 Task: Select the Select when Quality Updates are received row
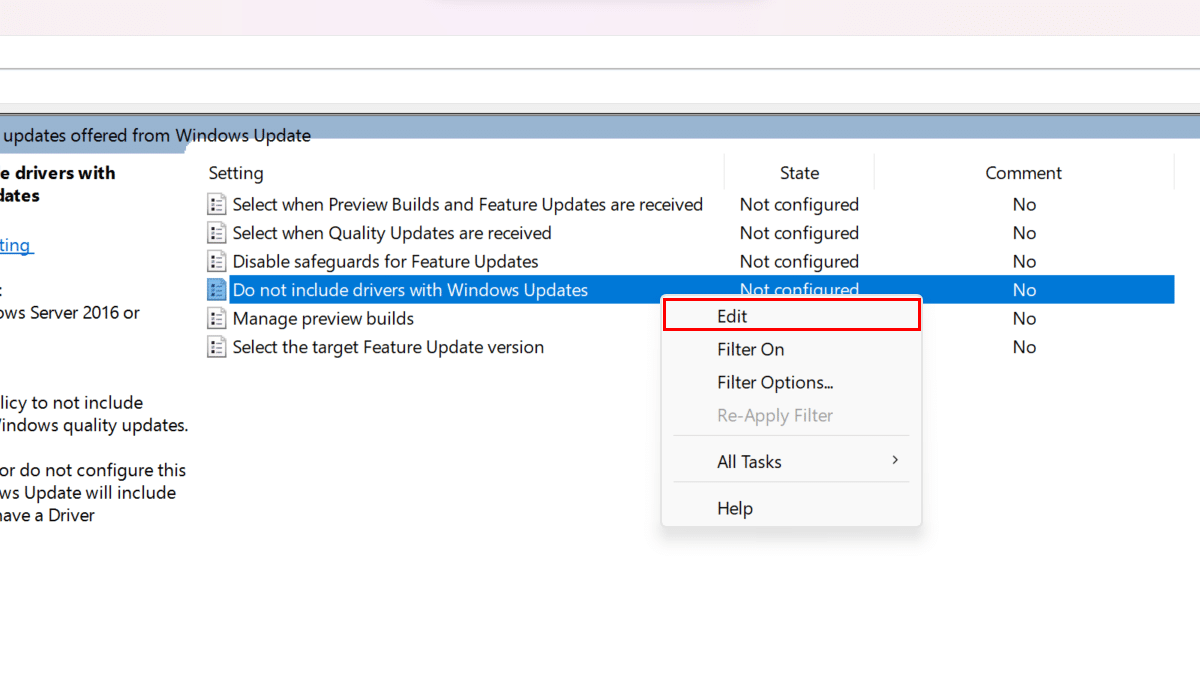click(x=392, y=233)
